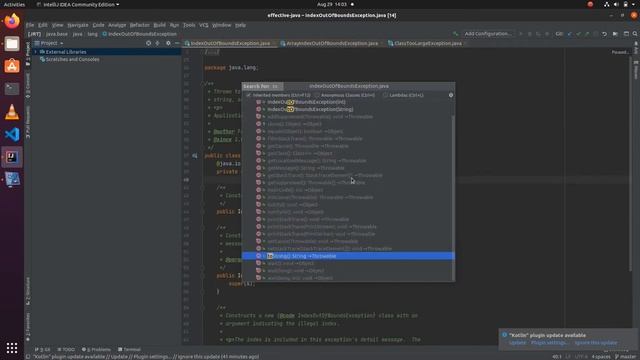The width and height of the screenshot is (640, 360).
Task: Open the IntelliJ IDEA Community Edition app menu
Action: coord(78,4)
